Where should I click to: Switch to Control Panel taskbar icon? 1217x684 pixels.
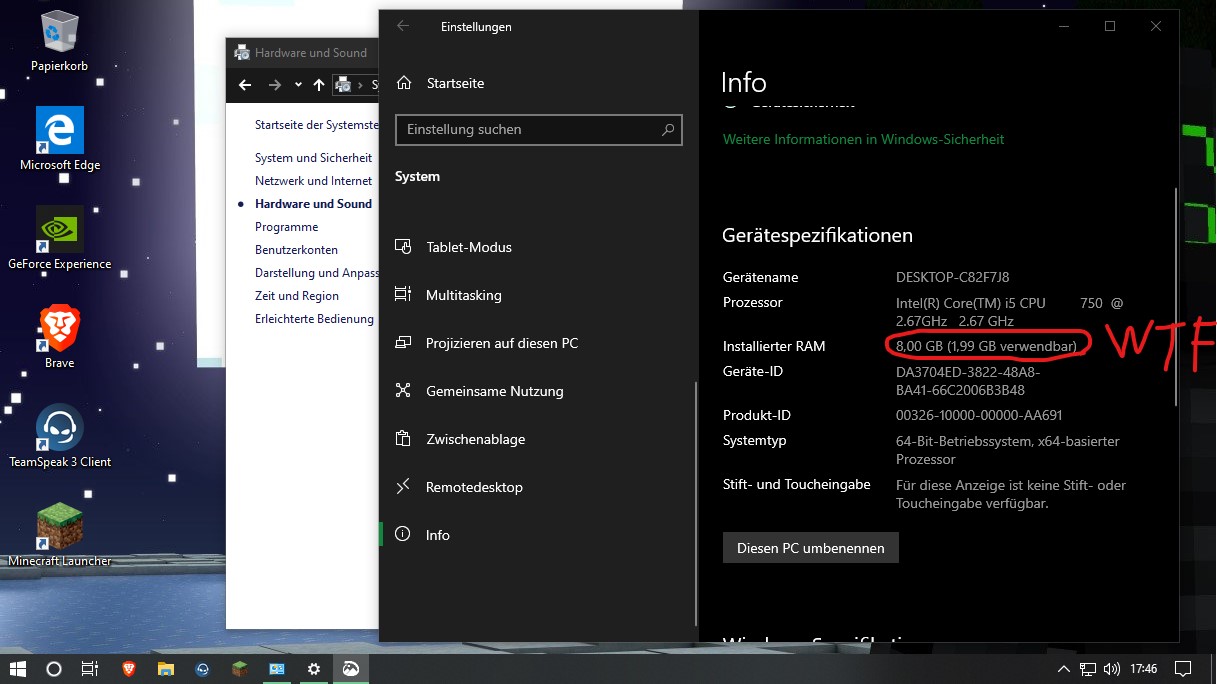pos(276,669)
